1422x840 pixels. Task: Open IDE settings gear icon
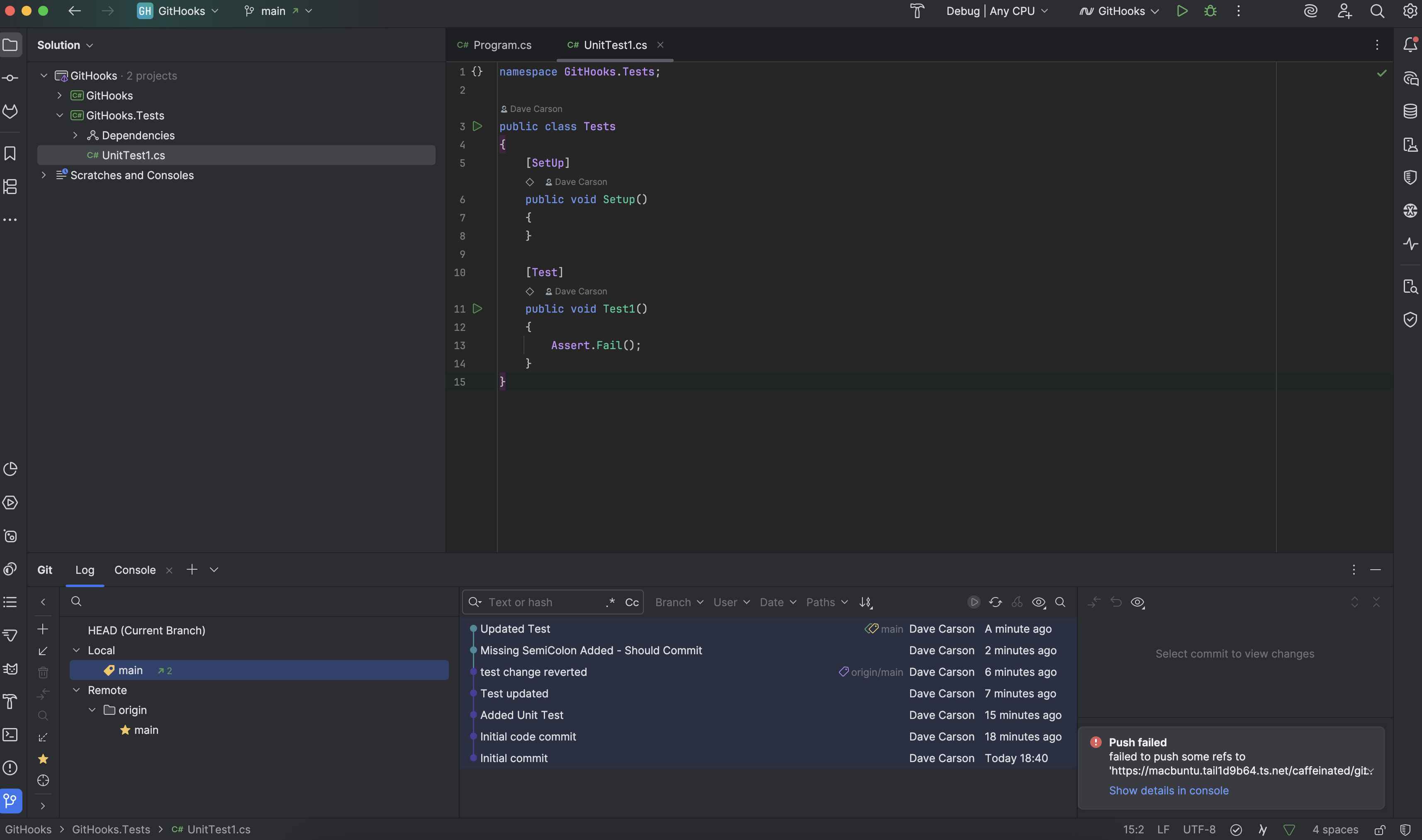(x=1411, y=11)
